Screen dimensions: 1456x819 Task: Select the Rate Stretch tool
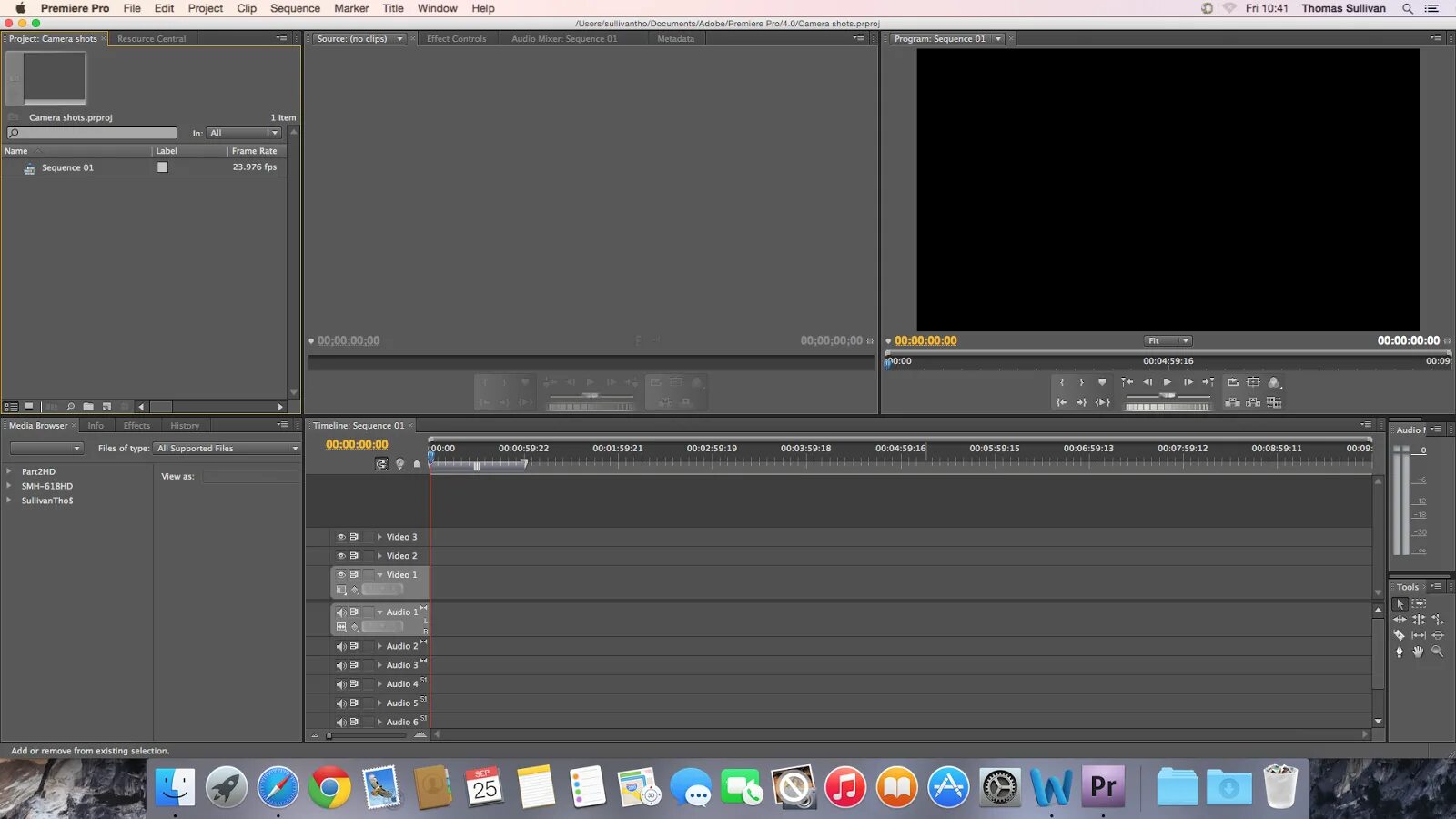[x=1438, y=620]
